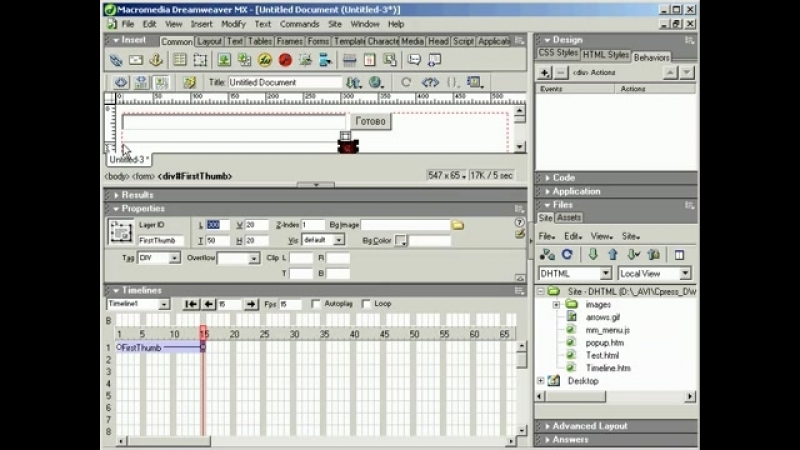Open Overflow dropdown
This screenshot has height=450, width=800.
[254, 259]
